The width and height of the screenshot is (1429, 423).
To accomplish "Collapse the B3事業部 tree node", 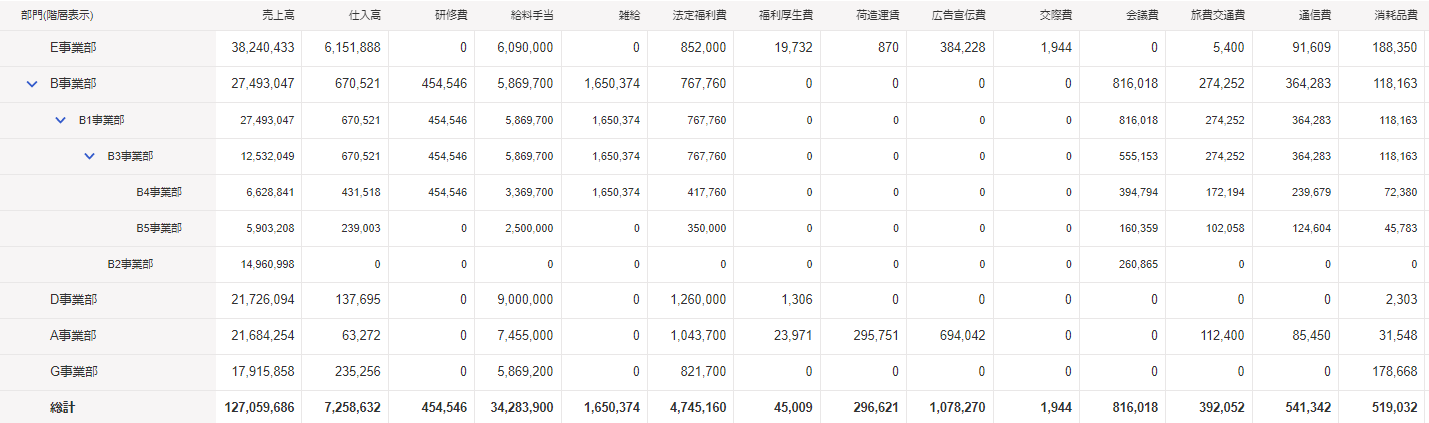I will point(90,156).
